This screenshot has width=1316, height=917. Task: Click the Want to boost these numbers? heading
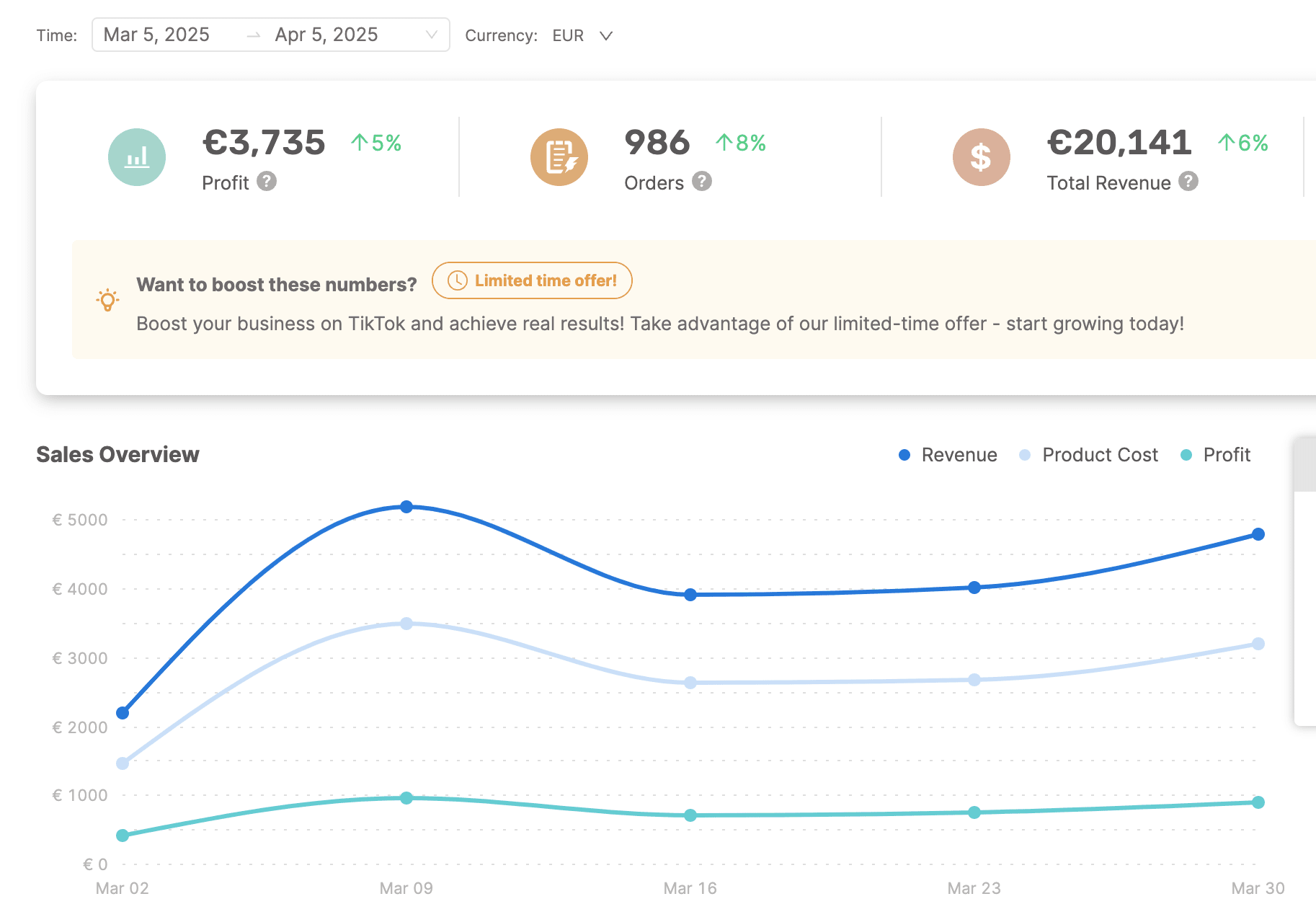(277, 285)
